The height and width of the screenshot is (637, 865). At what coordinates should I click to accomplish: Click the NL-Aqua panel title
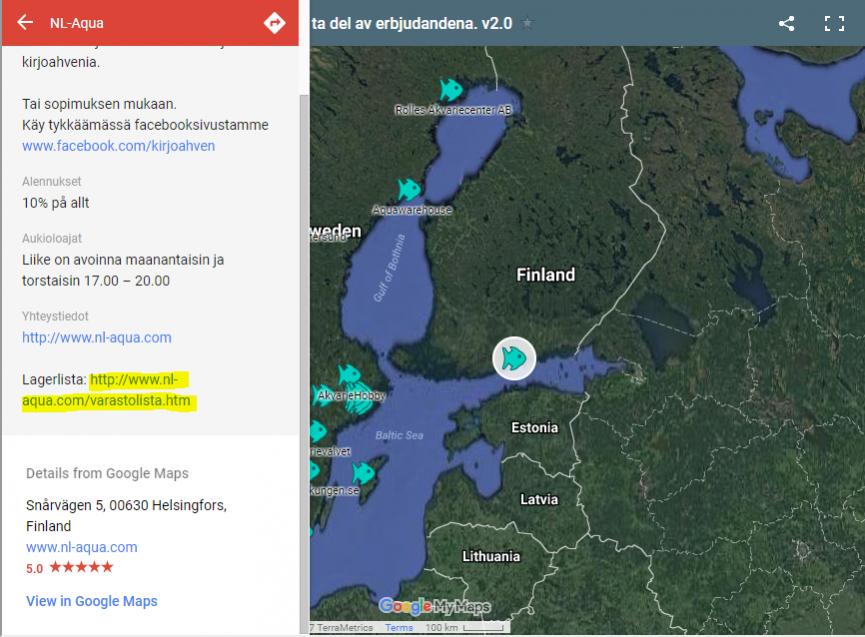click(77, 23)
